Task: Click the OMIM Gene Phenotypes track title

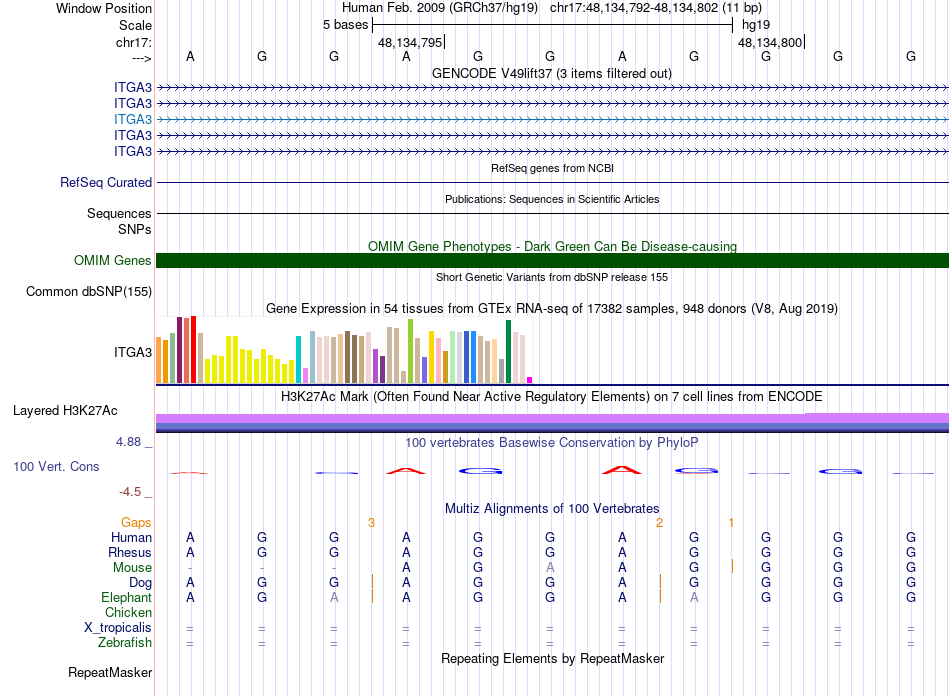Action: click(x=552, y=246)
